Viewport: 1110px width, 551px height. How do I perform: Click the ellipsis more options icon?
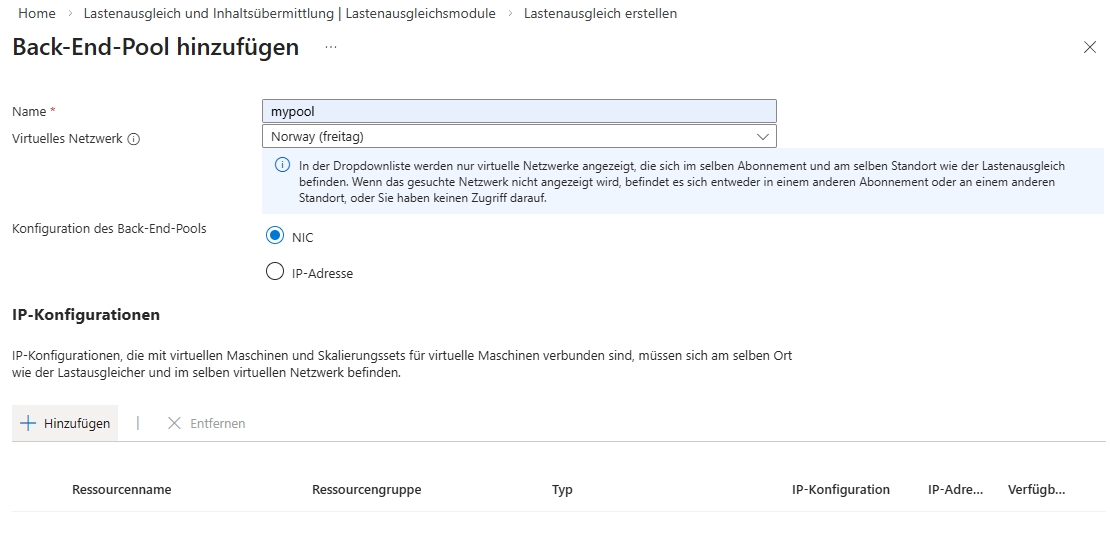point(331,47)
